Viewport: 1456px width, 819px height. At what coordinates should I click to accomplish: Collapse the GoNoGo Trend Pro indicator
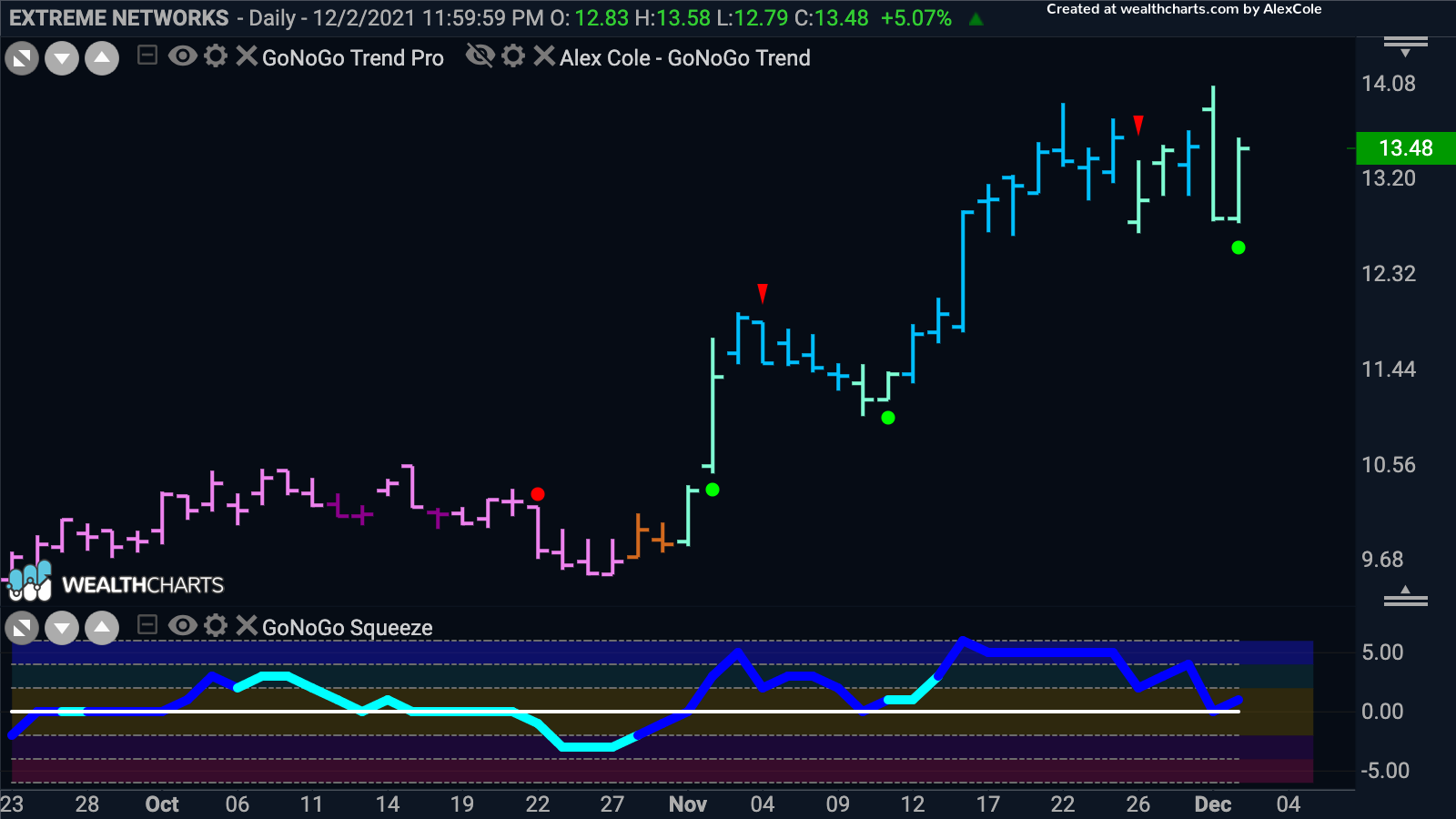pyautogui.click(x=147, y=56)
